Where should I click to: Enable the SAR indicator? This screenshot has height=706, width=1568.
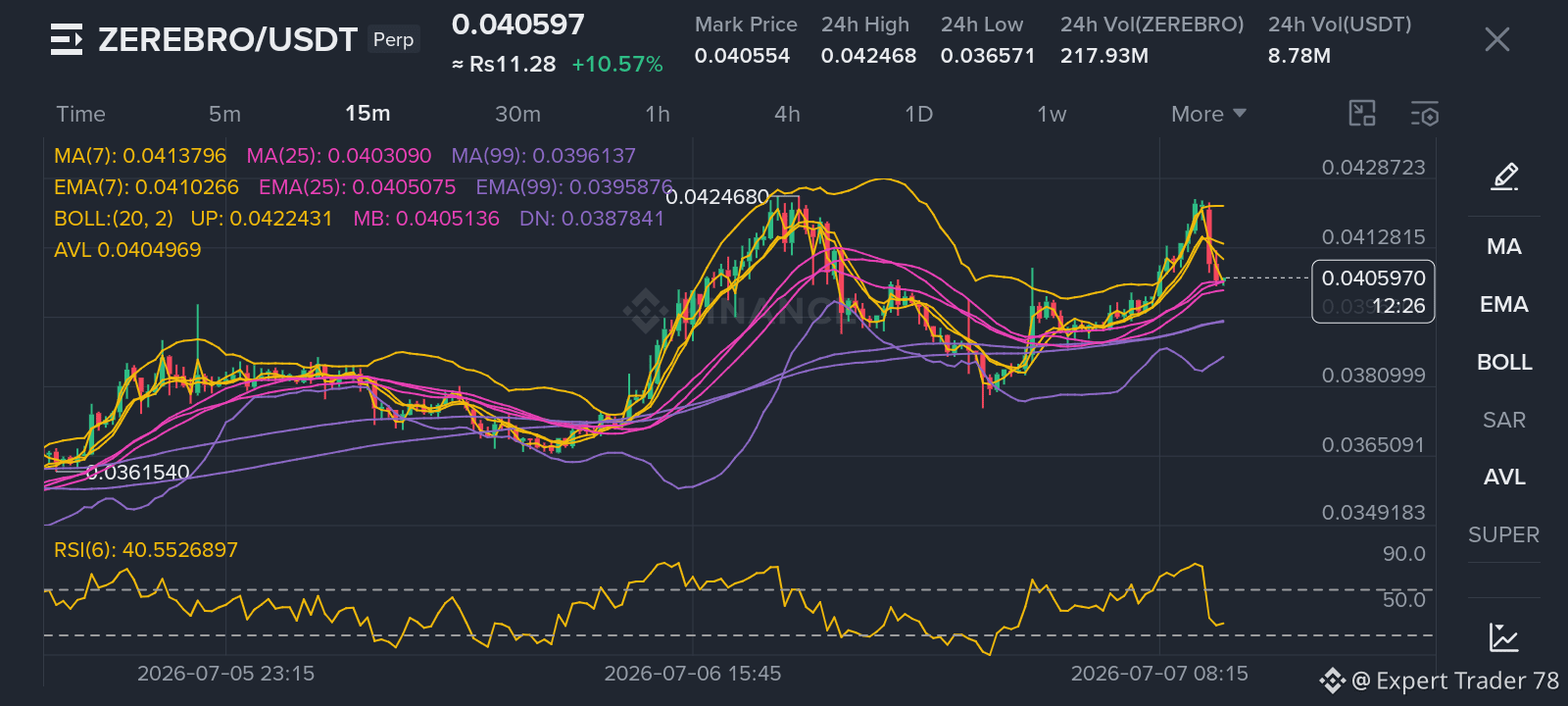click(x=1504, y=420)
